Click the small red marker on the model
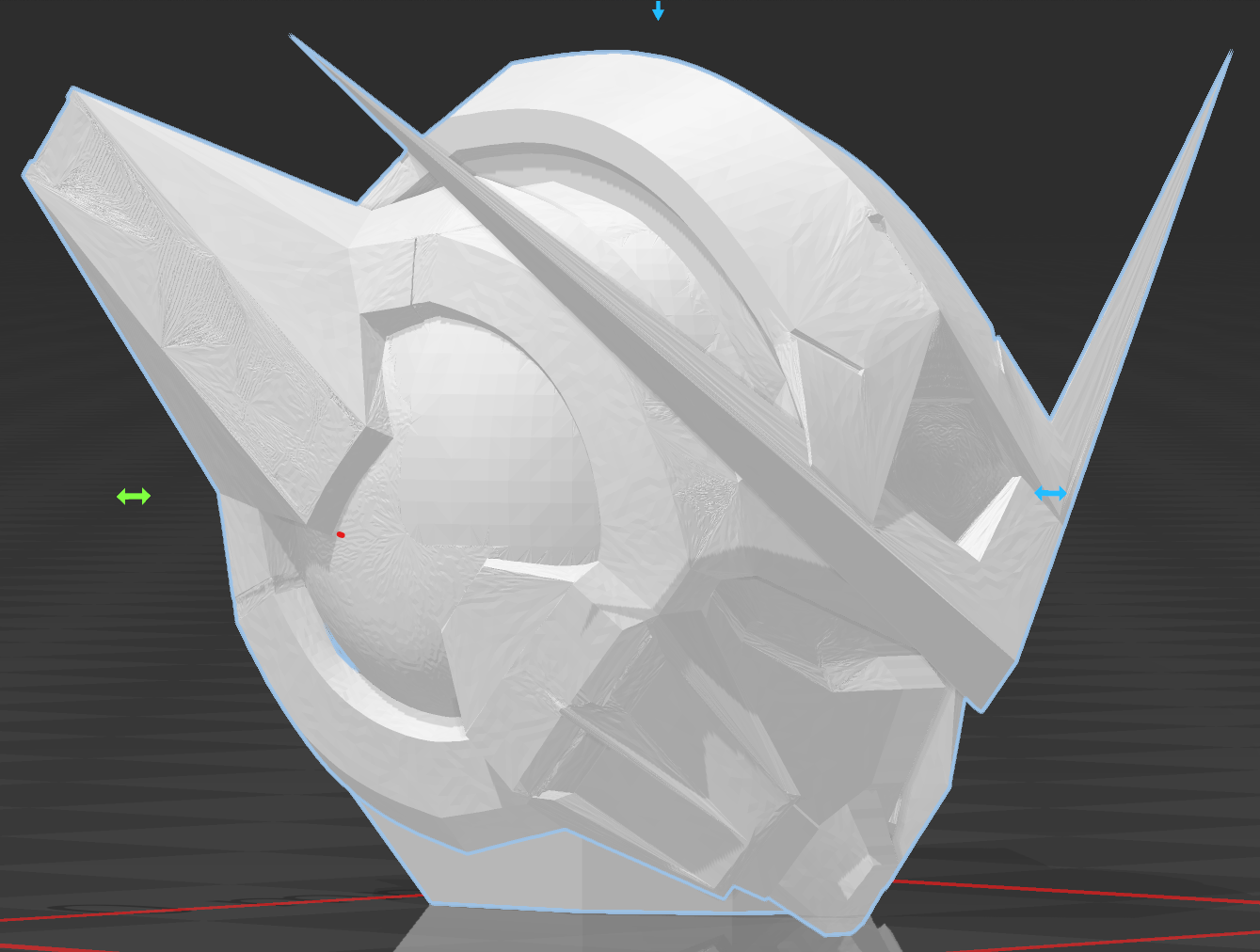The width and height of the screenshot is (1260, 952). point(341,534)
